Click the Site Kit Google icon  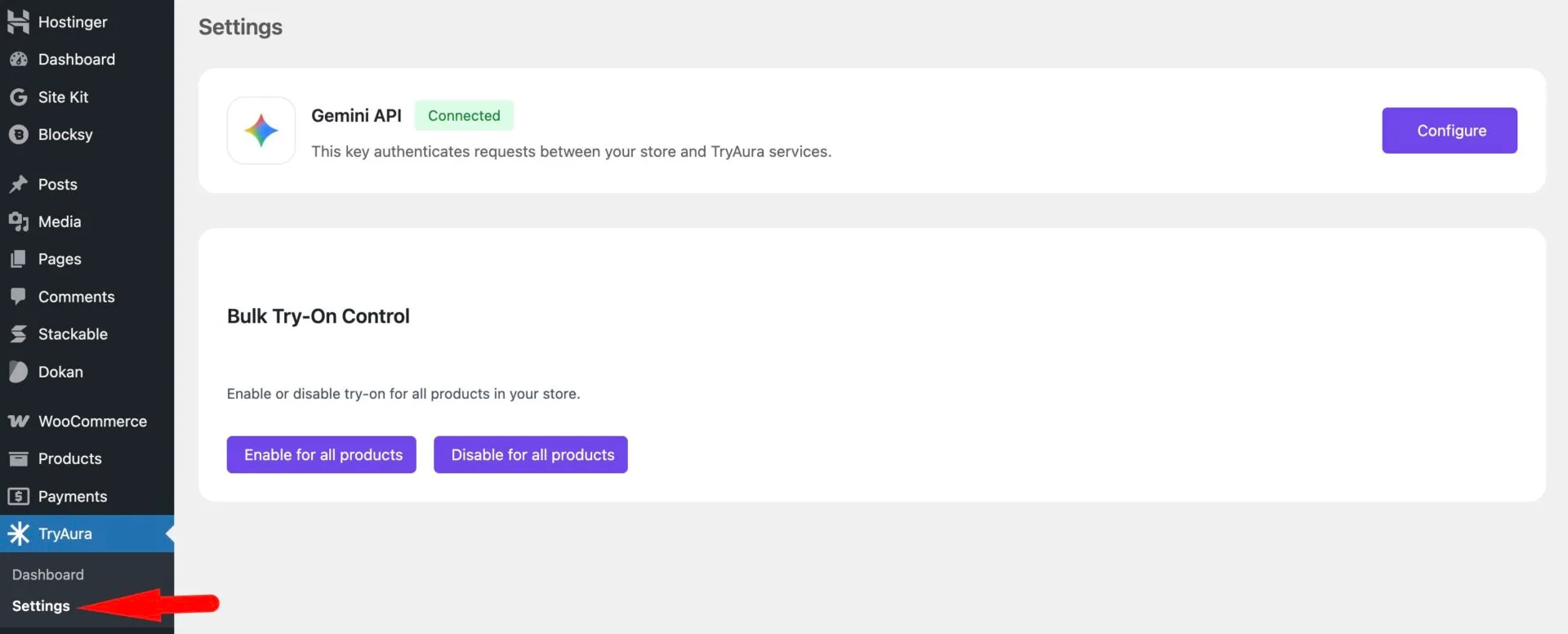point(18,97)
